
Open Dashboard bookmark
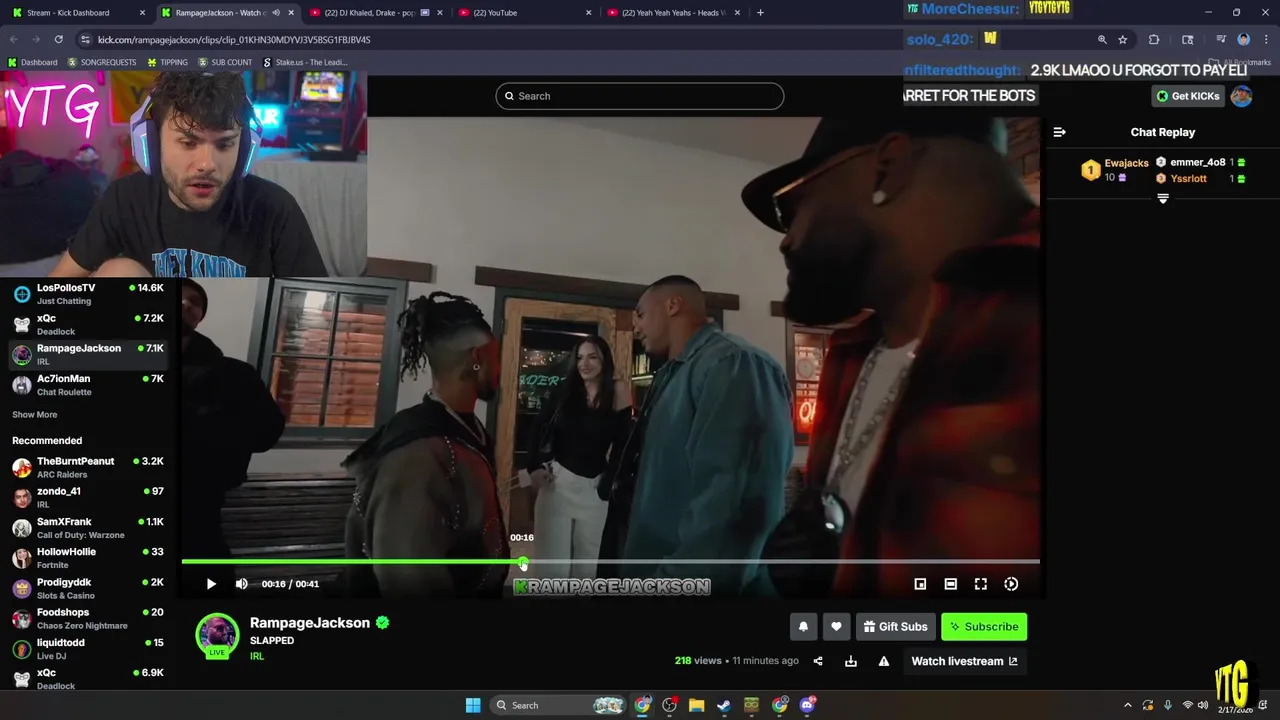point(32,62)
